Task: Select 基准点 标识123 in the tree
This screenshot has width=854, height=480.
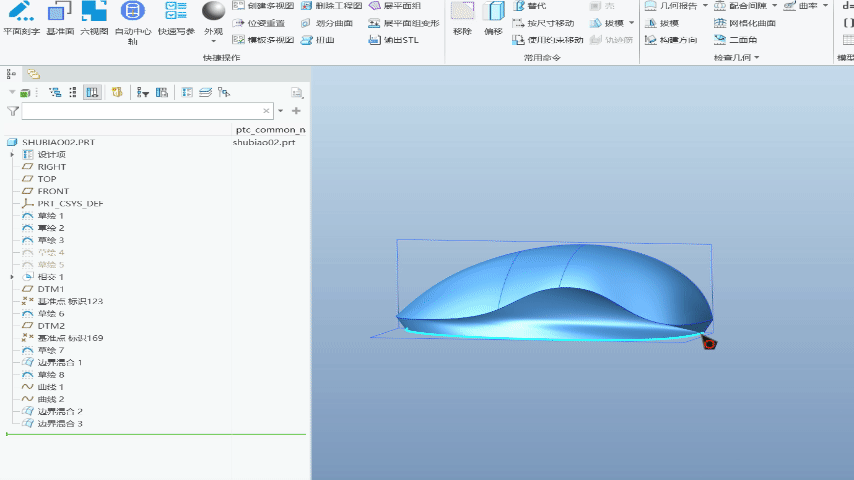Action: [62, 301]
